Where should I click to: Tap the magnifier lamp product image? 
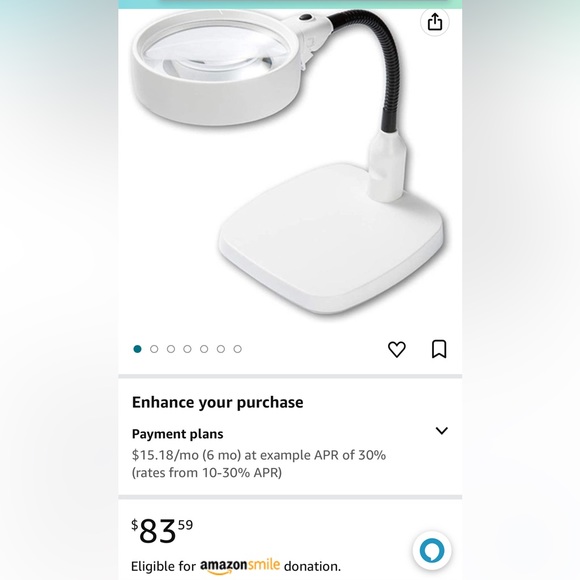[290, 163]
